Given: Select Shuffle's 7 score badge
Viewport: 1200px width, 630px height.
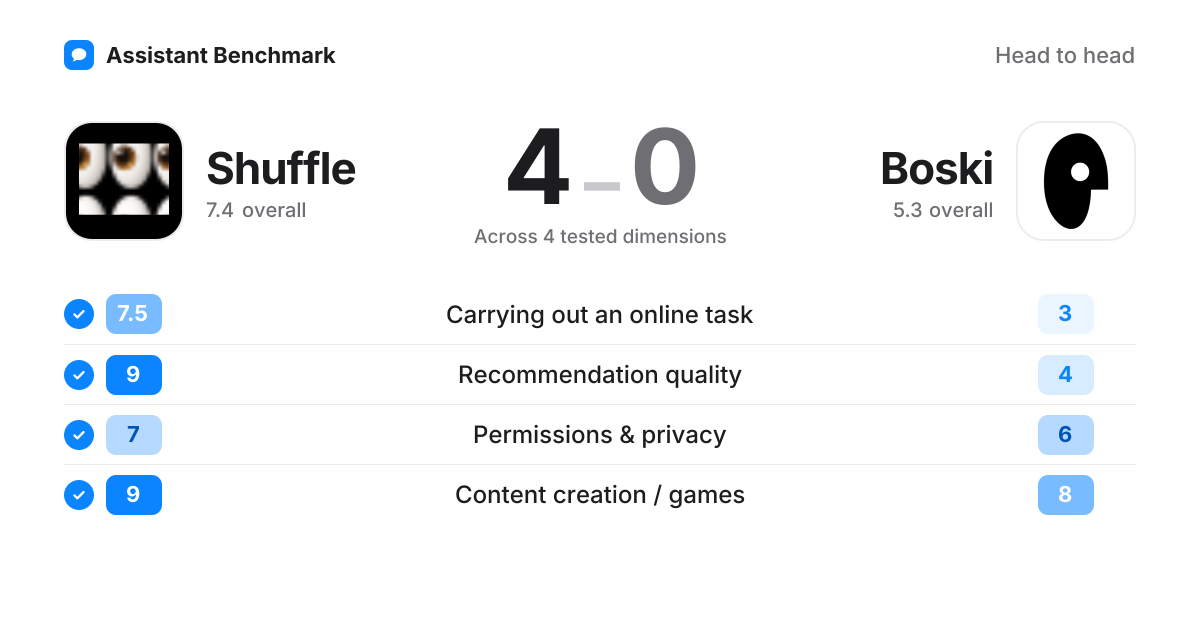Looking at the screenshot, I should pyautogui.click(x=134, y=435).
